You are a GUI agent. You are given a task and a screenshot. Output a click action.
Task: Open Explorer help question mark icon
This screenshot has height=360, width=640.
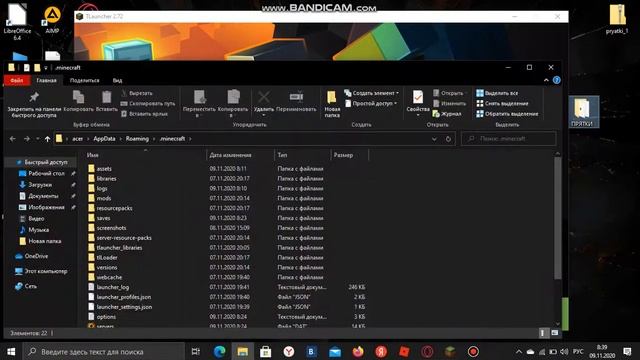[556, 80]
